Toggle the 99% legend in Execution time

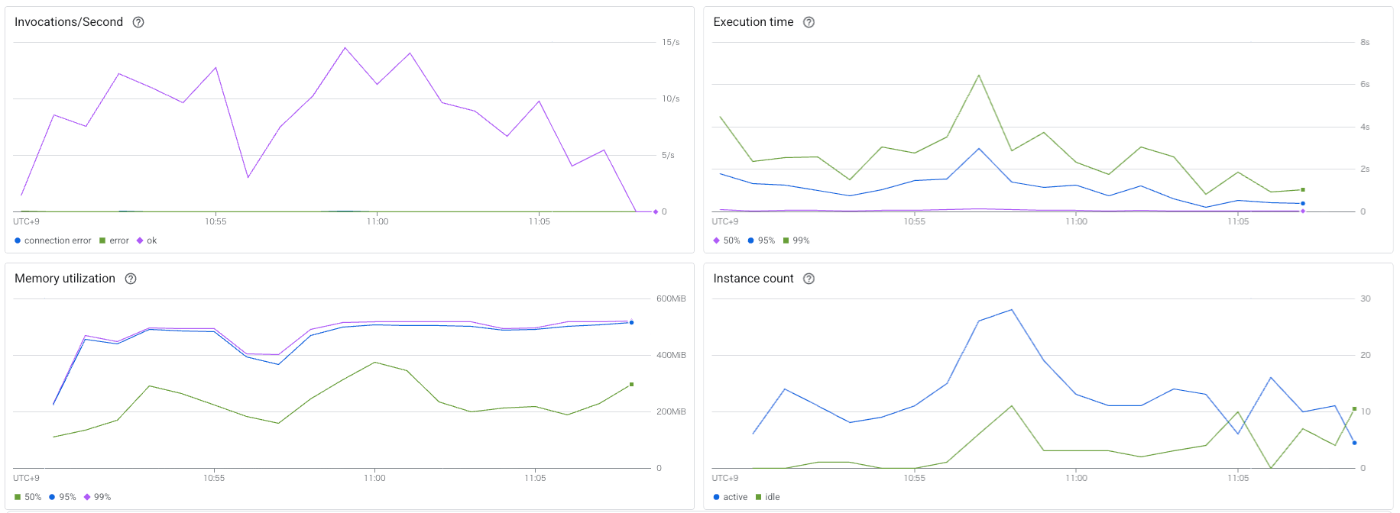(794, 240)
